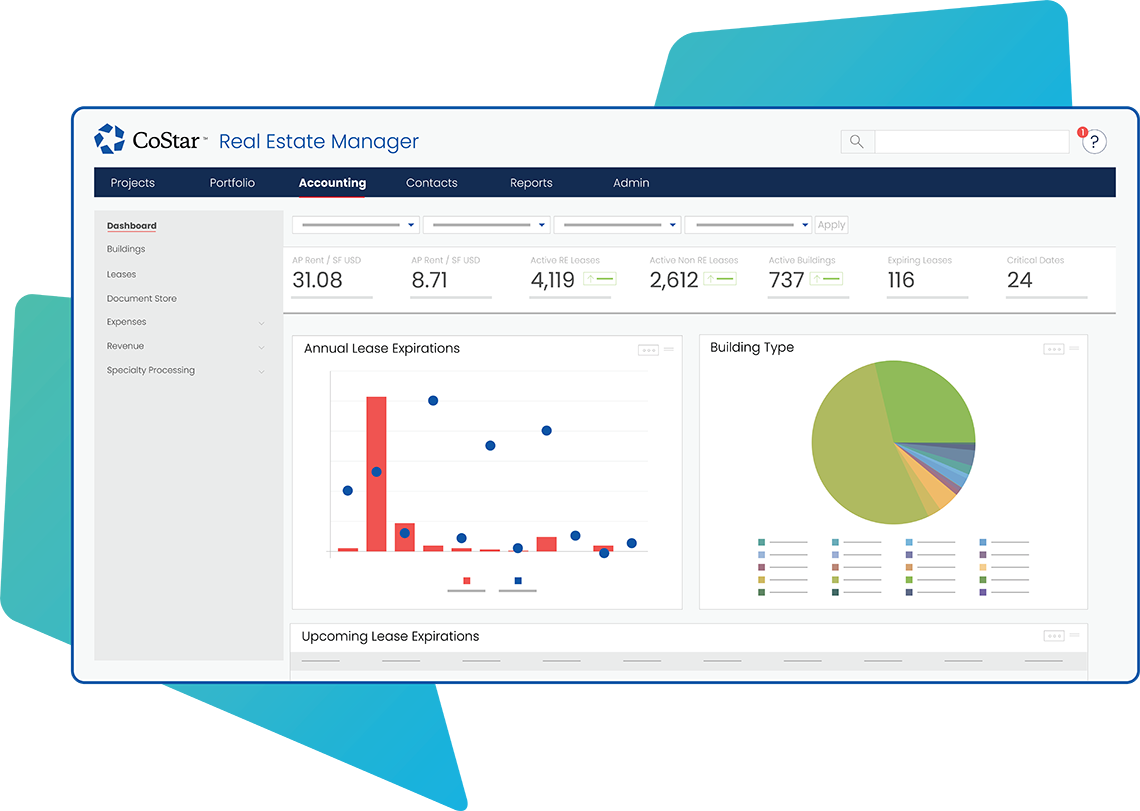Click inside the search input field
Screen dimensions: 1140x811
pos(971,142)
